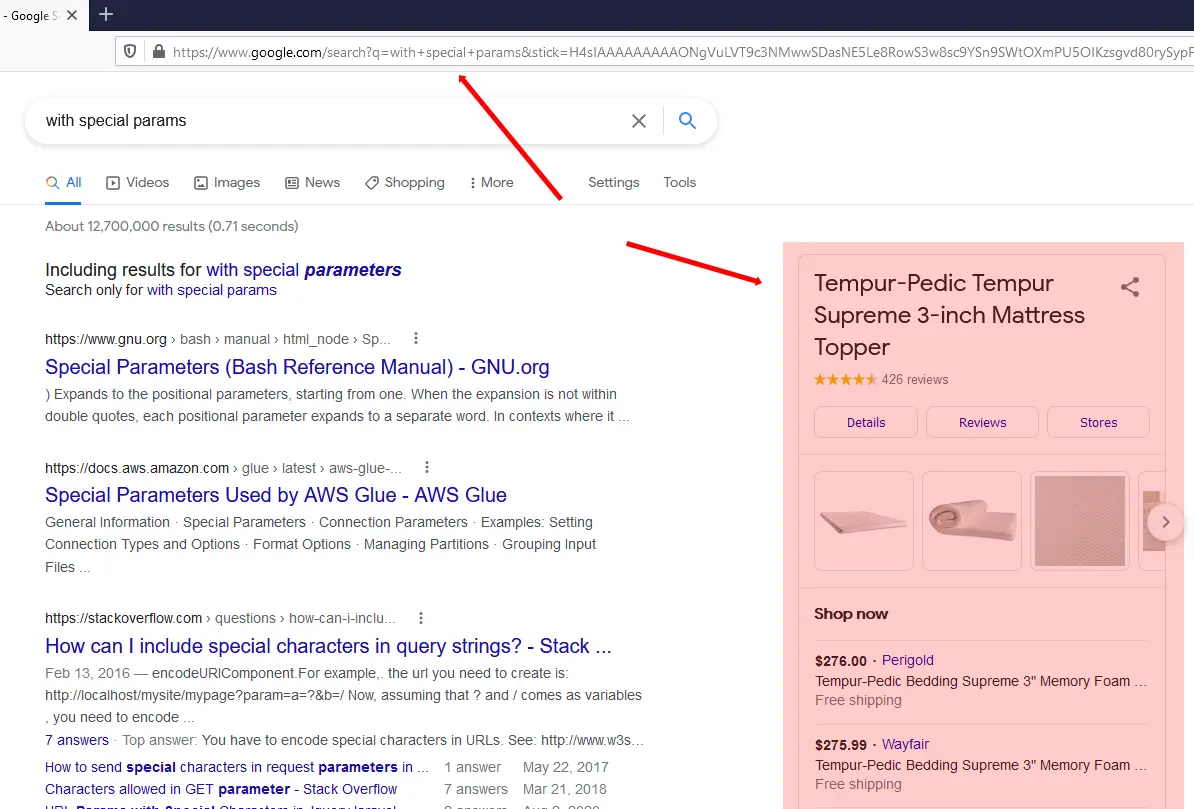Click the next arrow on product images

pos(1165,521)
